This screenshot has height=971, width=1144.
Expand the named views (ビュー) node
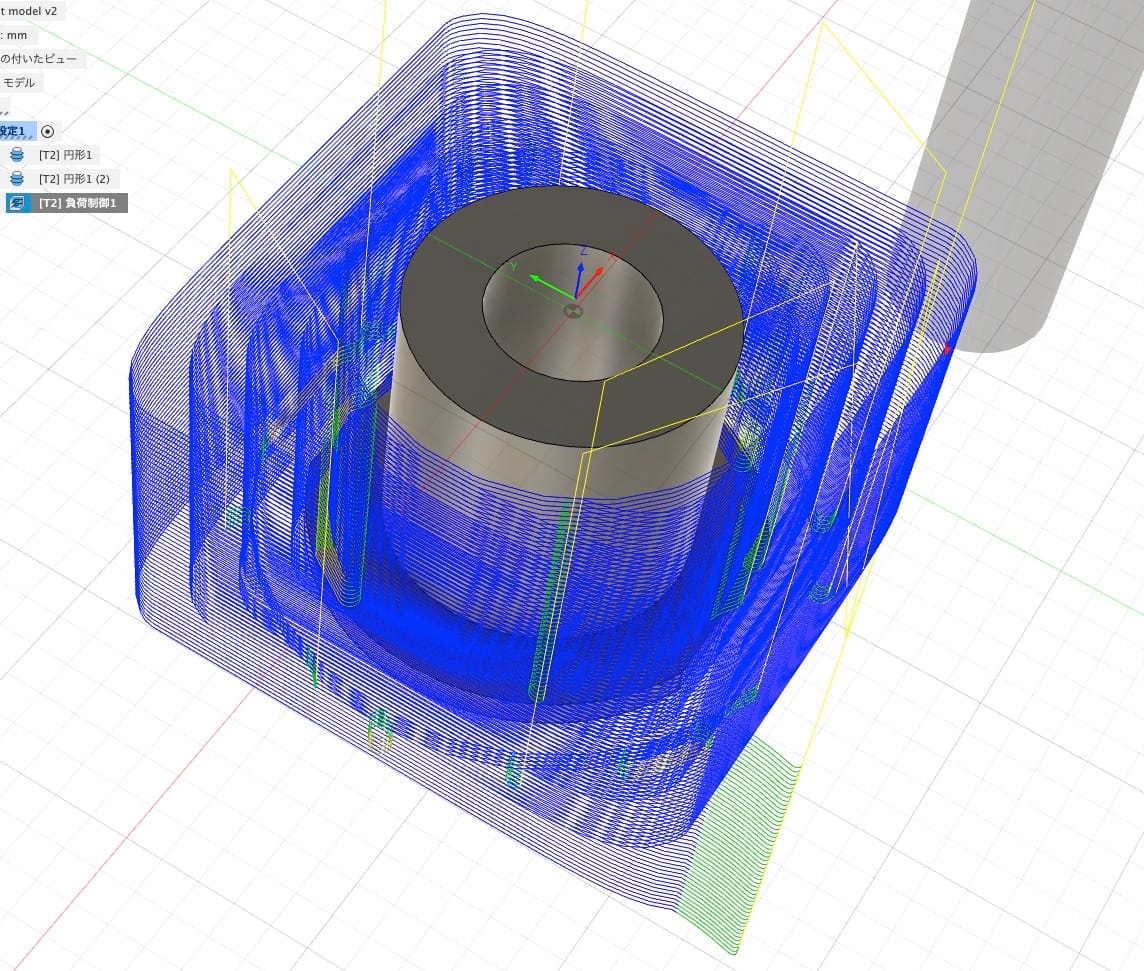[x=40, y=59]
